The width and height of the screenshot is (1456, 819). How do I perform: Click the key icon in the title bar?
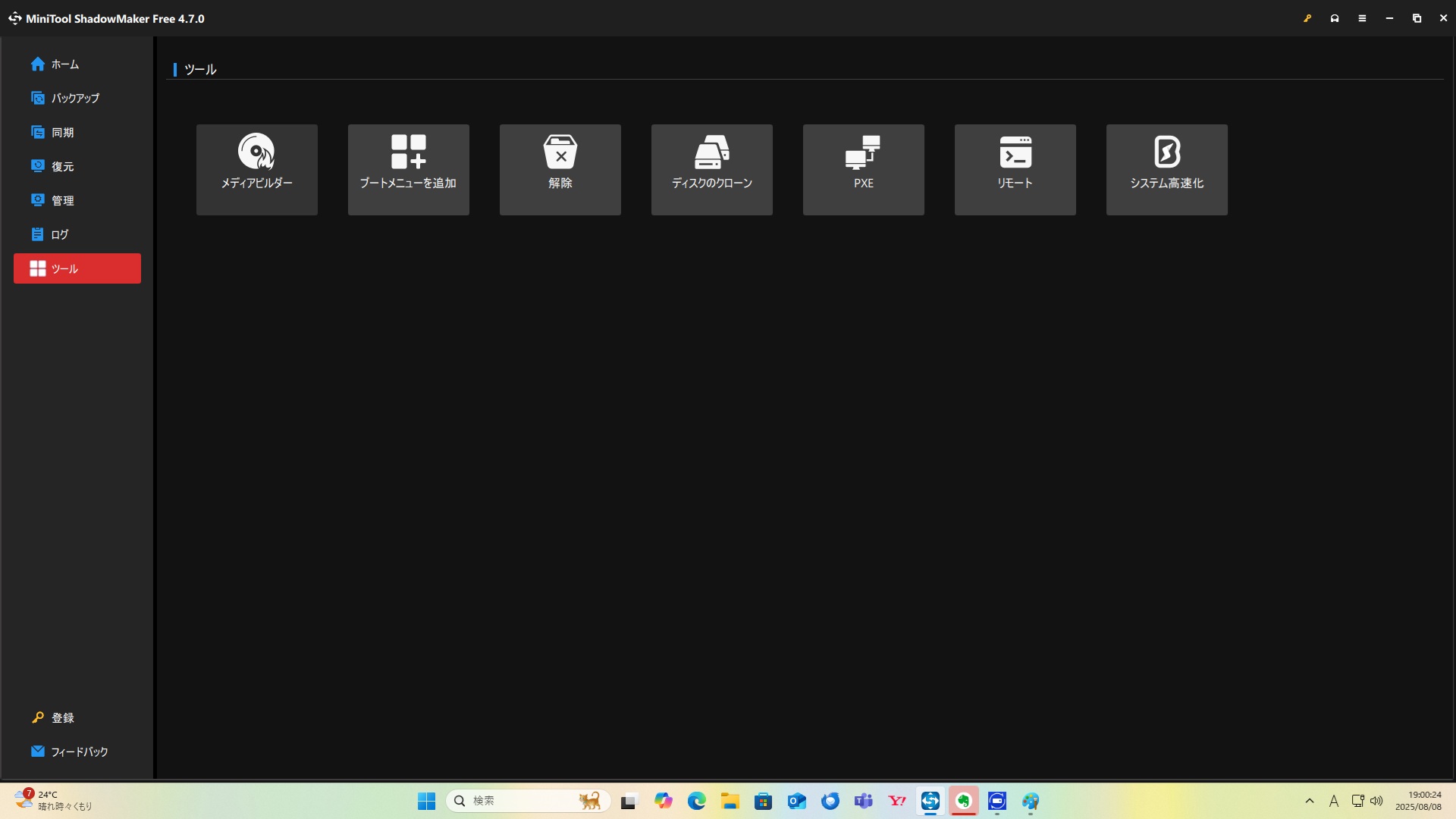[x=1307, y=18]
